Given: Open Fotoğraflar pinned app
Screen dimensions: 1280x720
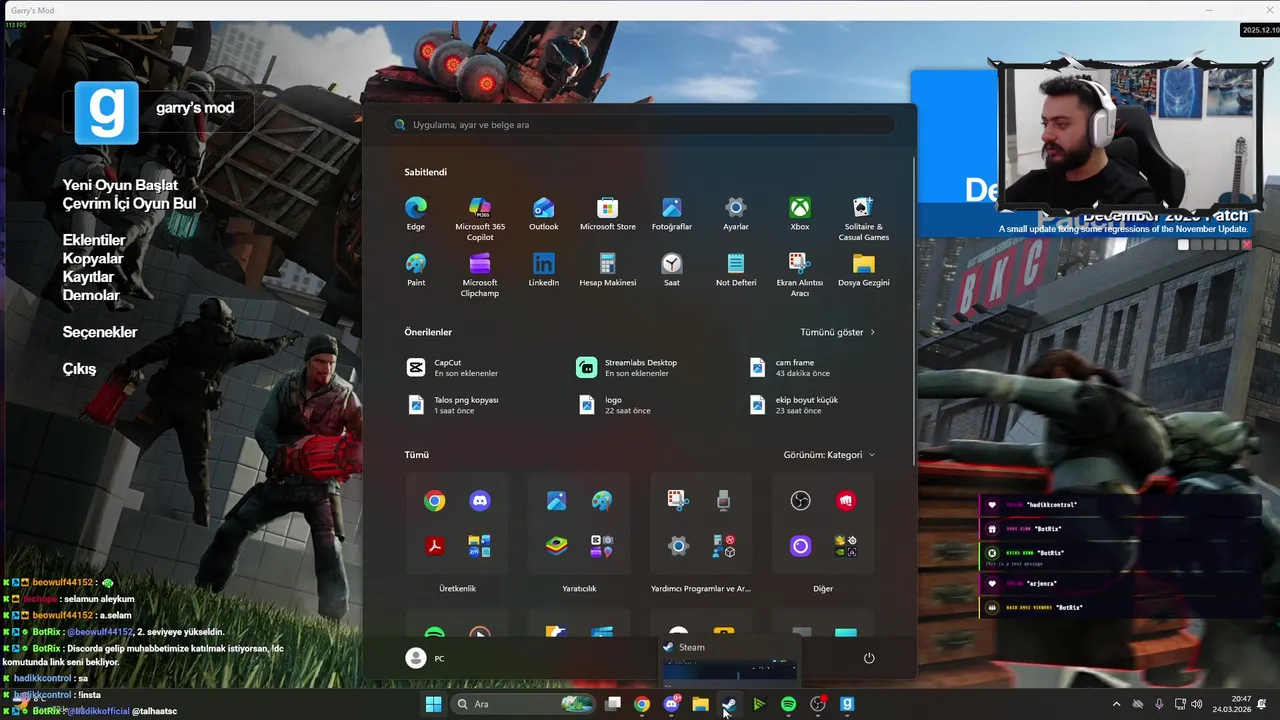Looking at the screenshot, I should (x=672, y=214).
